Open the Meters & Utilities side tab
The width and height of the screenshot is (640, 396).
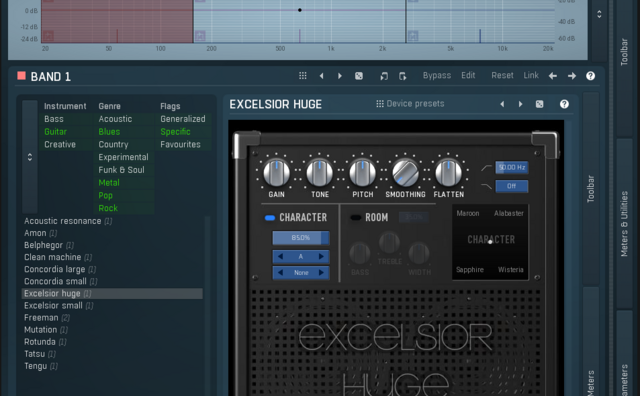624,224
